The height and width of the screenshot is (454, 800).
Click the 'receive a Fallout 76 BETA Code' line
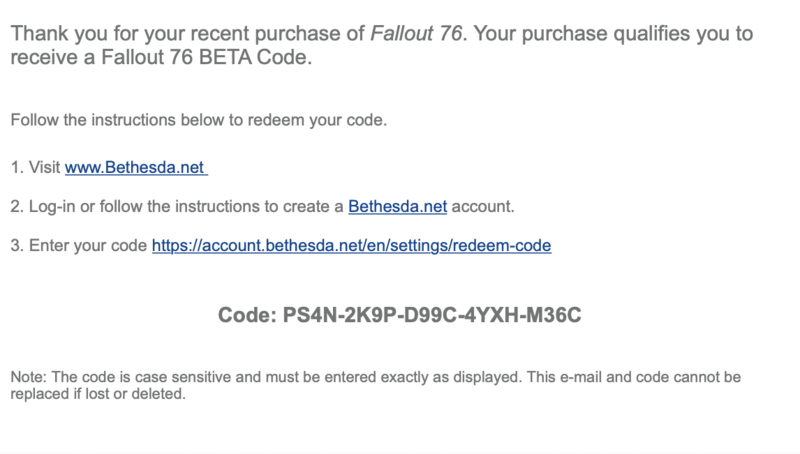tap(161, 57)
